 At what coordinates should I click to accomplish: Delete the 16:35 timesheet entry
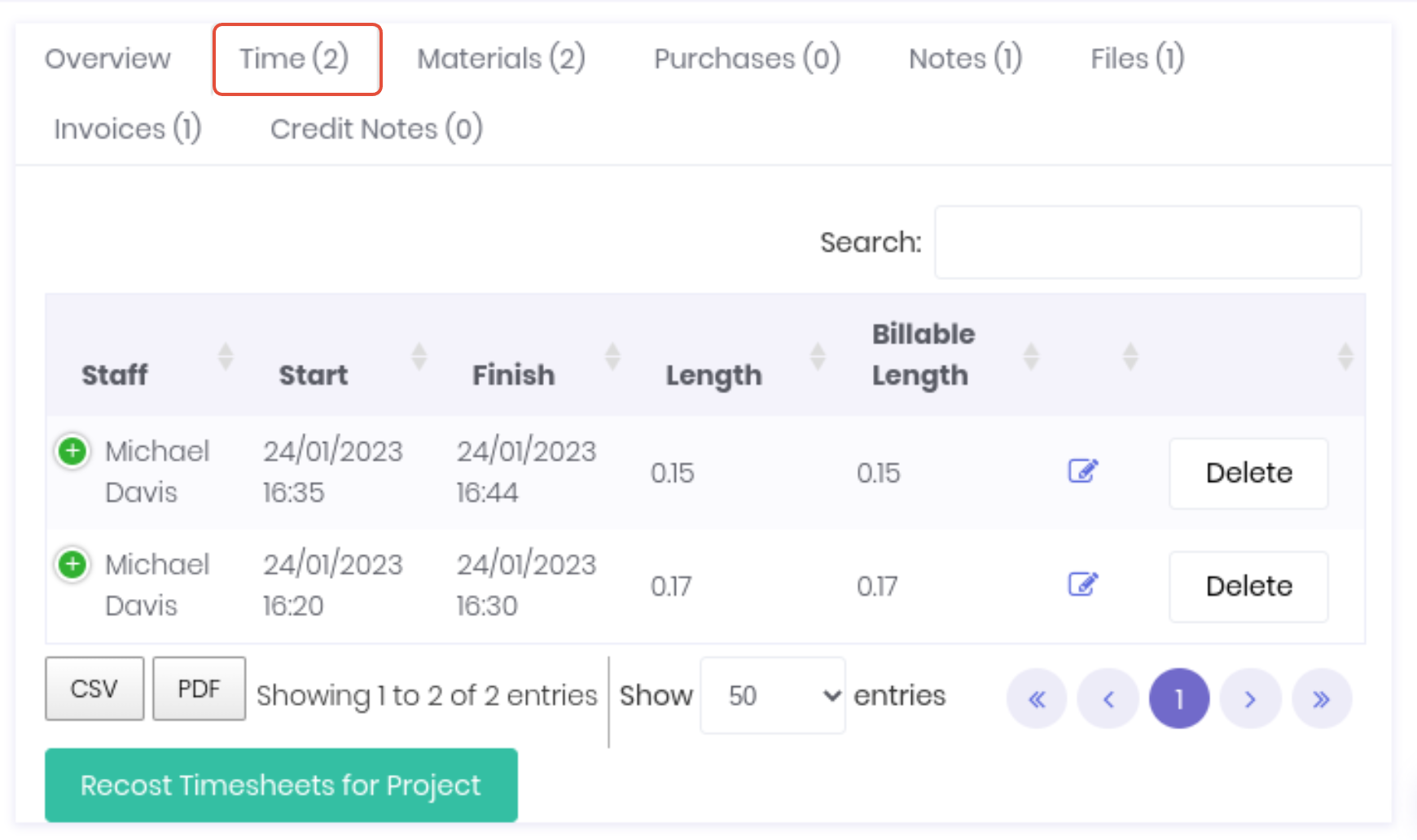pos(1248,473)
